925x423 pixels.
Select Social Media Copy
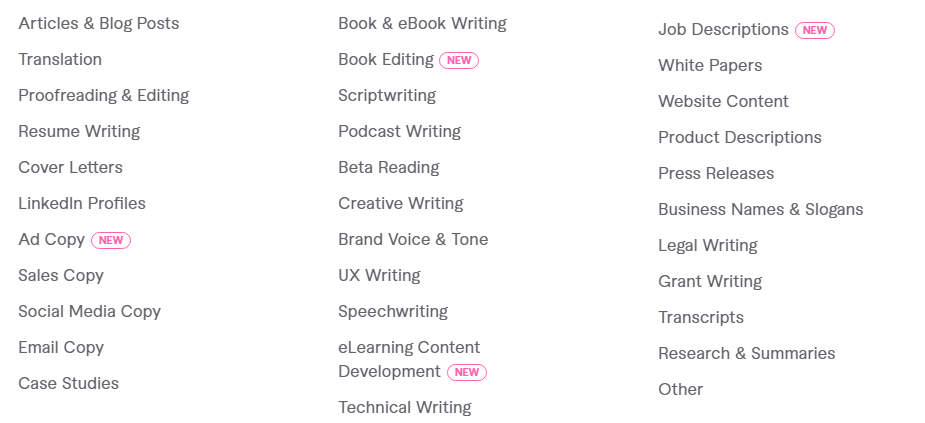[90, 311]
